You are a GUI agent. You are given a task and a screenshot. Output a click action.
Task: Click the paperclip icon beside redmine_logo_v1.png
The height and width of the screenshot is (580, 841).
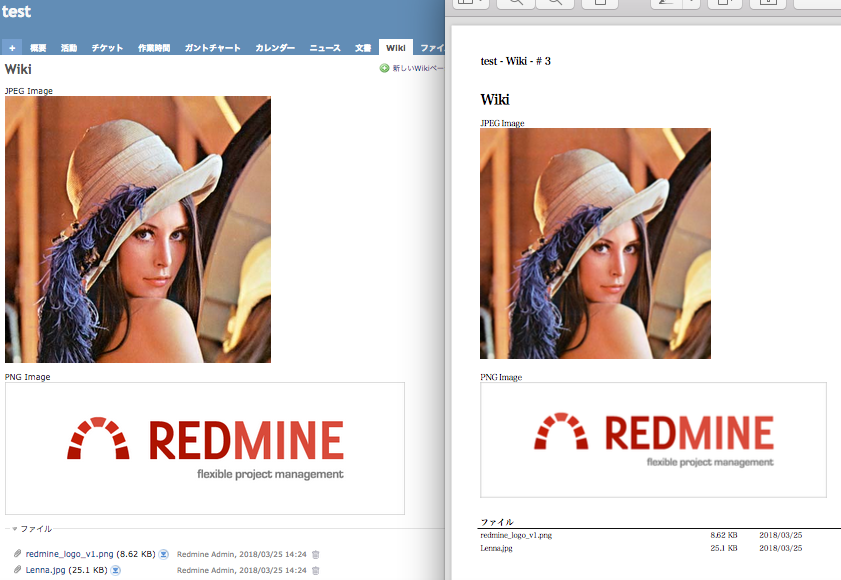pyautogui.click(x=18, y=554)
